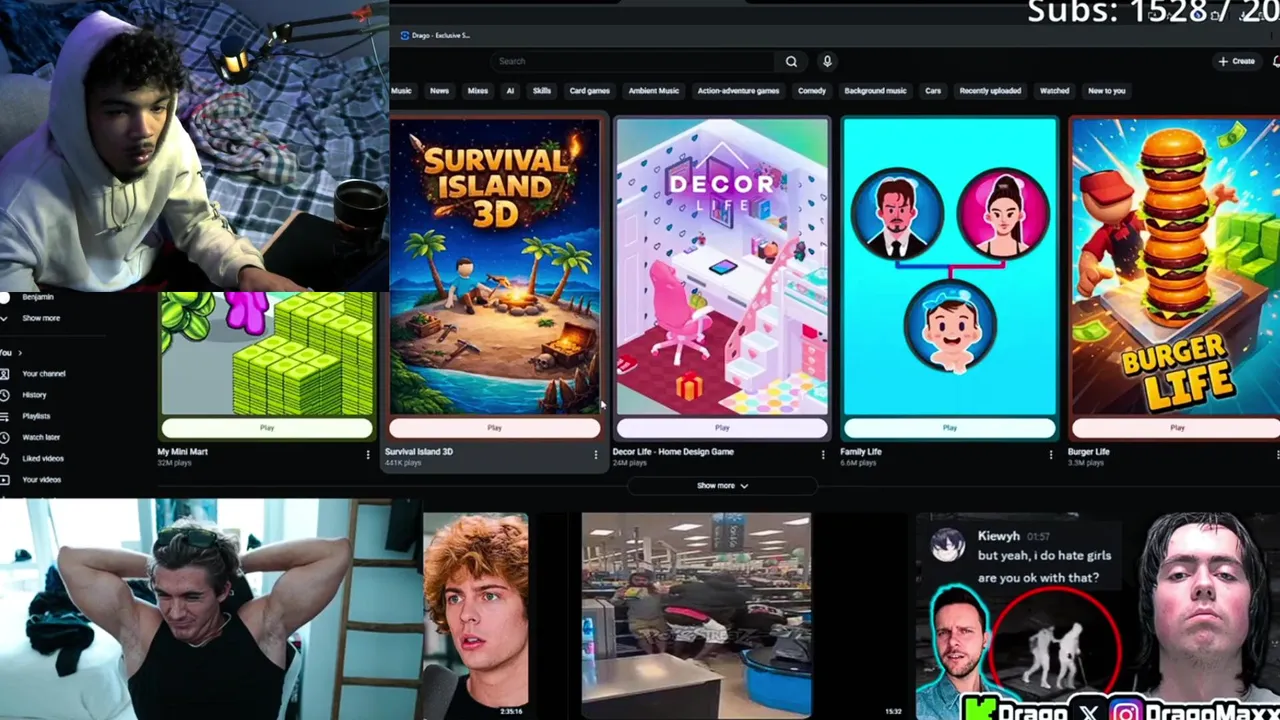The width and height of the screenshot is (1280, 720).
Task: Open the Family Life thumbnail
Action: click(x=949, y=266)
